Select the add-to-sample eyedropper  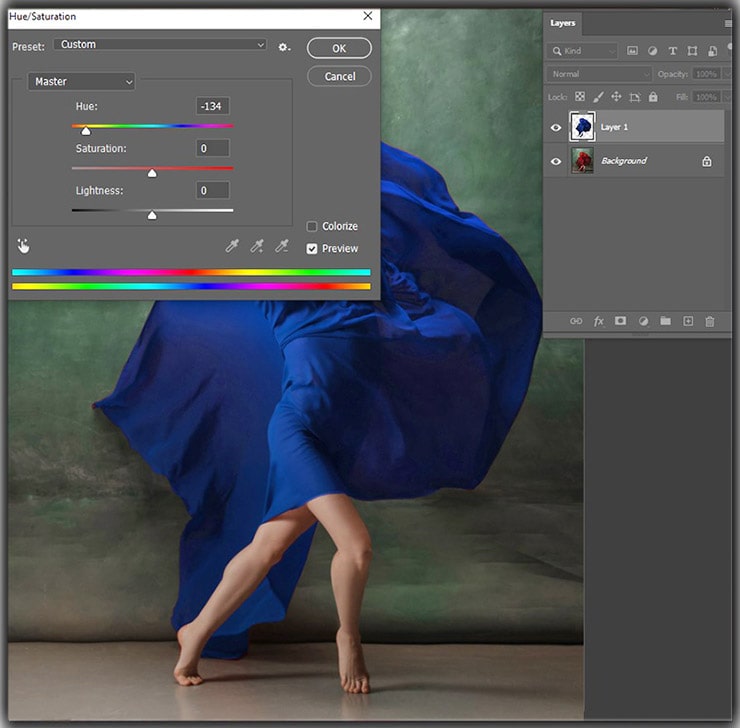point(257,246)
